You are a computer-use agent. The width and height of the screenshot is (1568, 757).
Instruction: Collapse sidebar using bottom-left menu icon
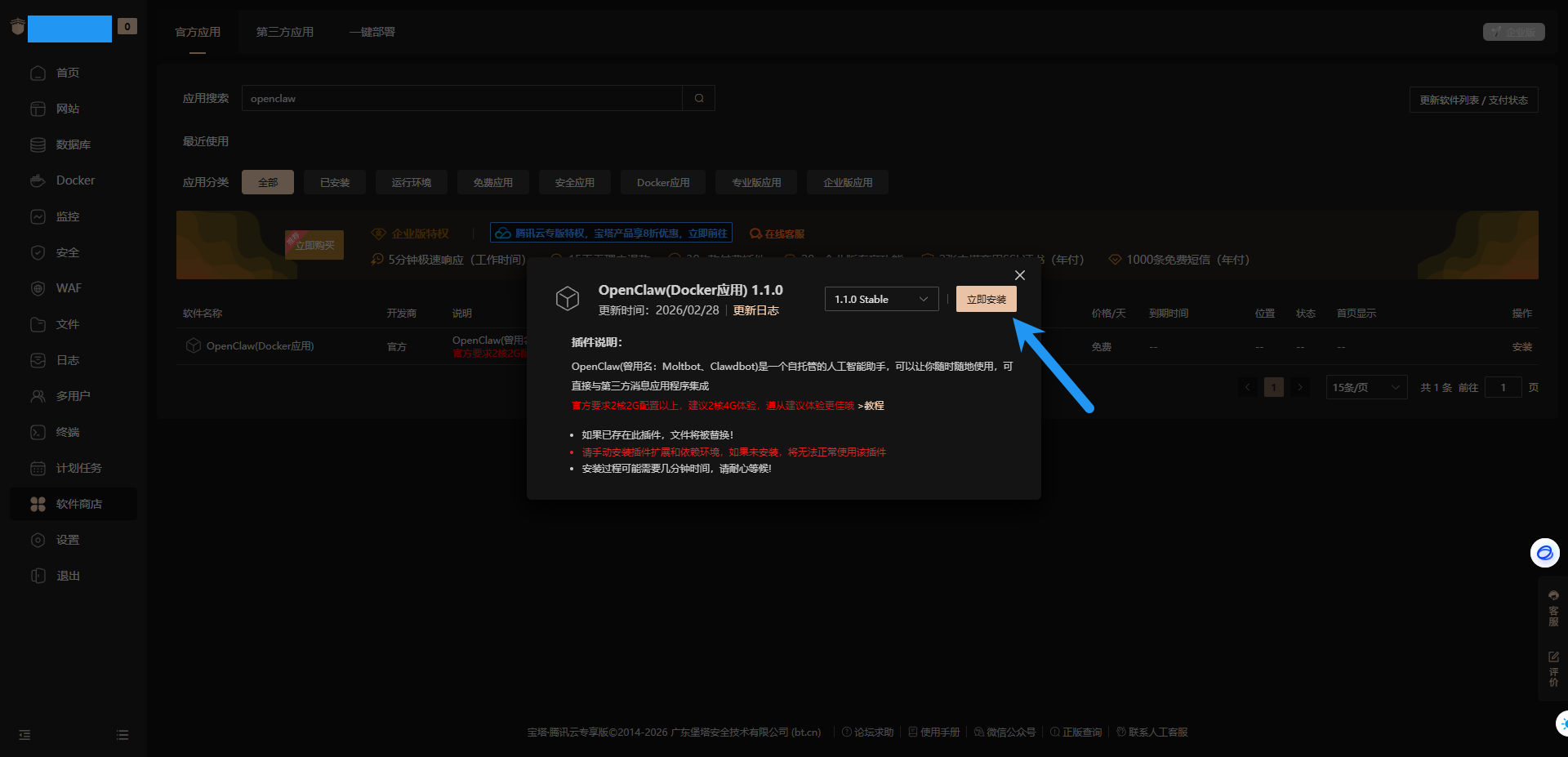tap(24, 735)
